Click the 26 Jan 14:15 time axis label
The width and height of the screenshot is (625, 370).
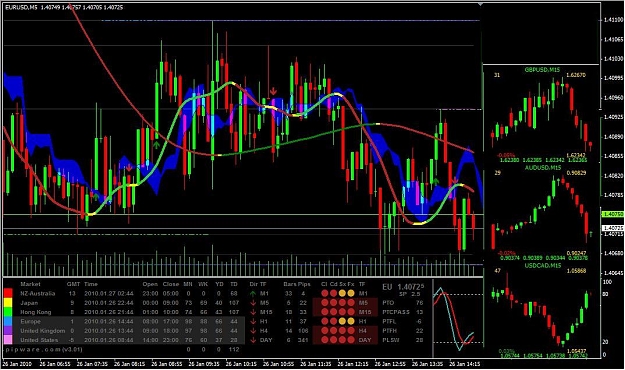point(465,364)
